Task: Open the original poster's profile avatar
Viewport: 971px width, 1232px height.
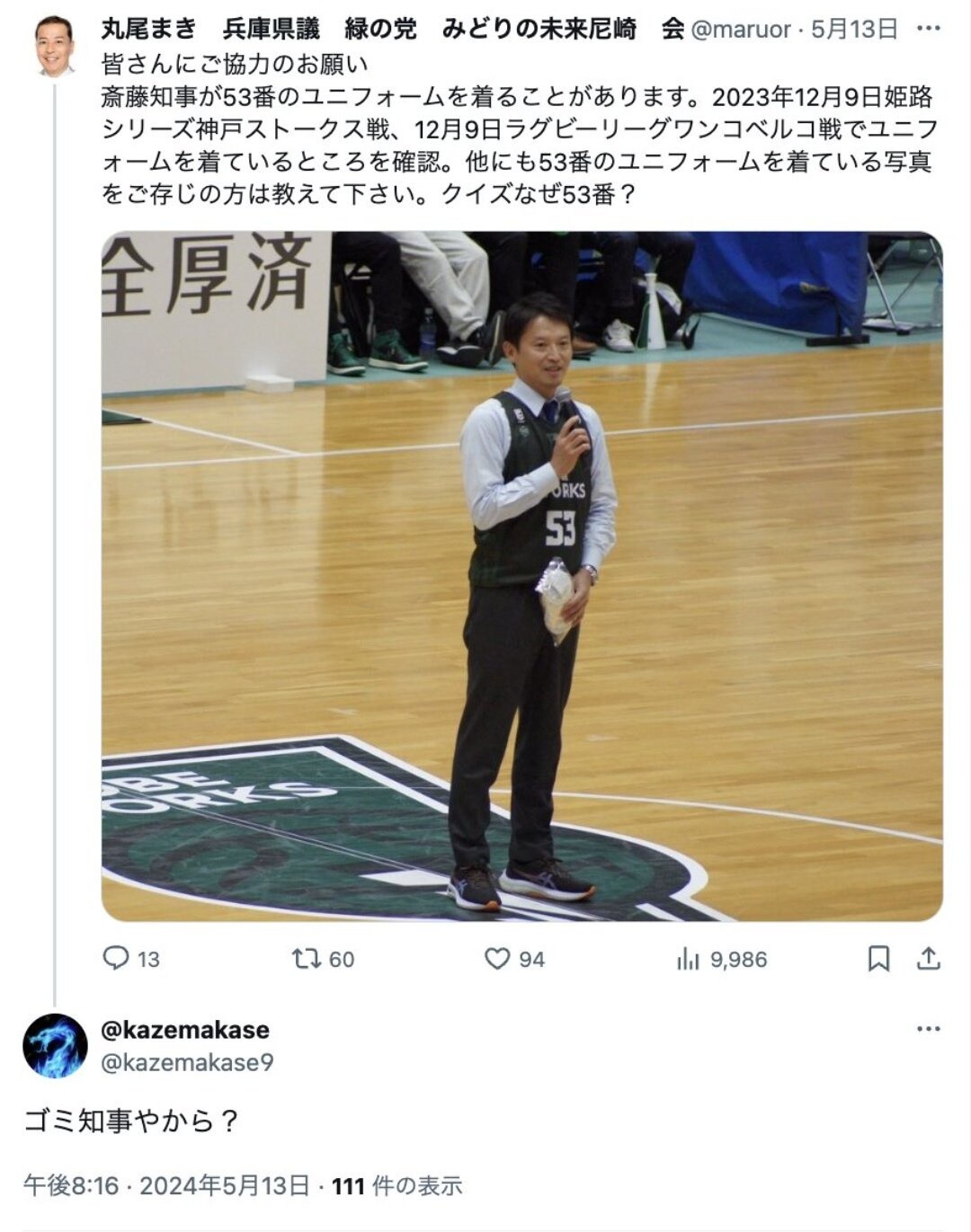Action: click(55, 46)
